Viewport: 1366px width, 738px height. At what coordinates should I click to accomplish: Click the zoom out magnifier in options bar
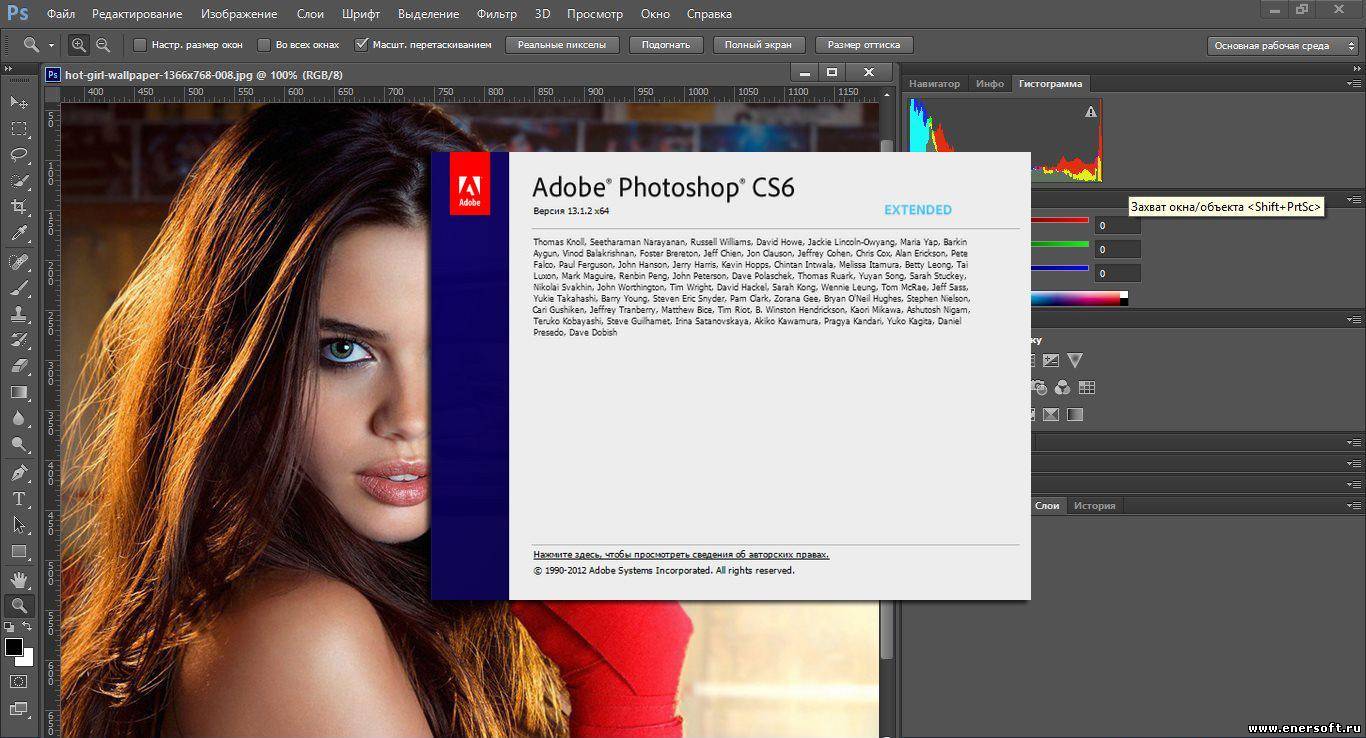coord(102,45)
